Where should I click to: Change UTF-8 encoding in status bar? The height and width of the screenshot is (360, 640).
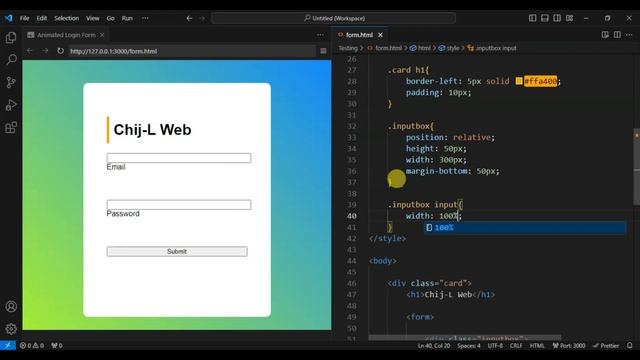[495, 345]
